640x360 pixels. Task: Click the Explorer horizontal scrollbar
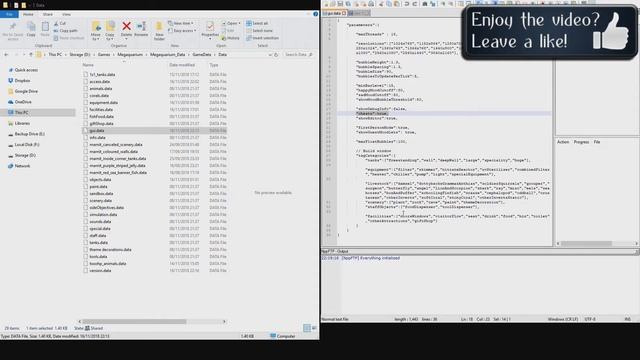(135, 321)
